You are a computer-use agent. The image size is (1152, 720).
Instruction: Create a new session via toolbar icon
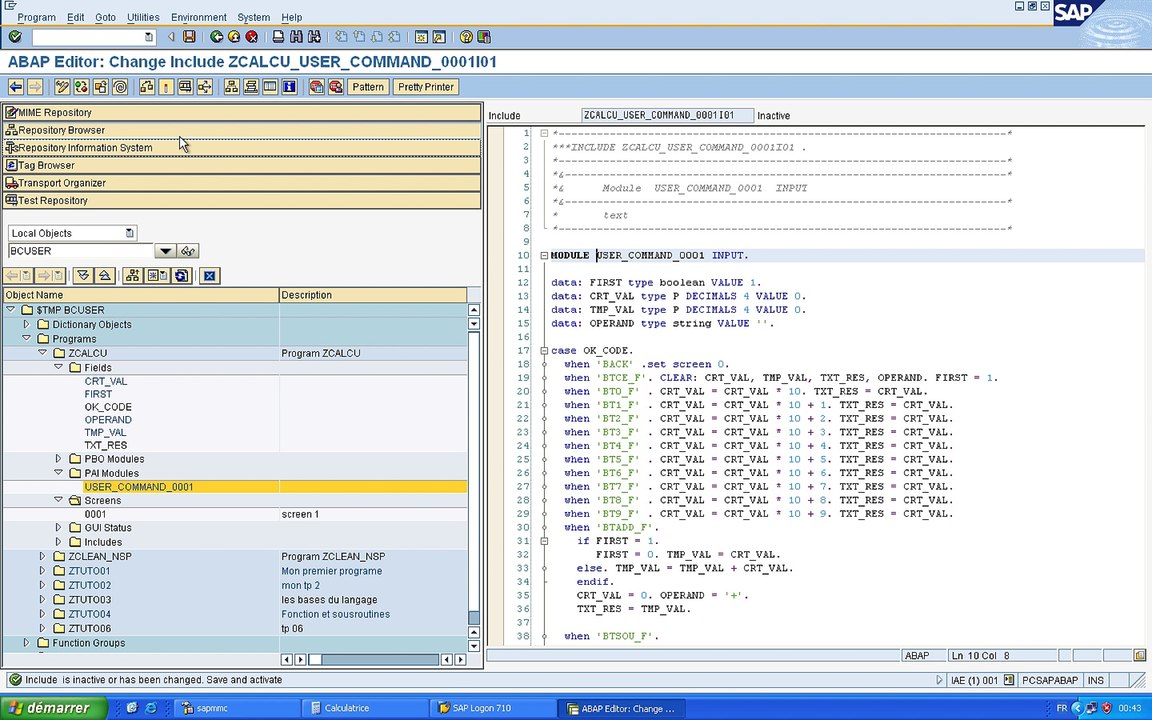[x=421, y=37]
